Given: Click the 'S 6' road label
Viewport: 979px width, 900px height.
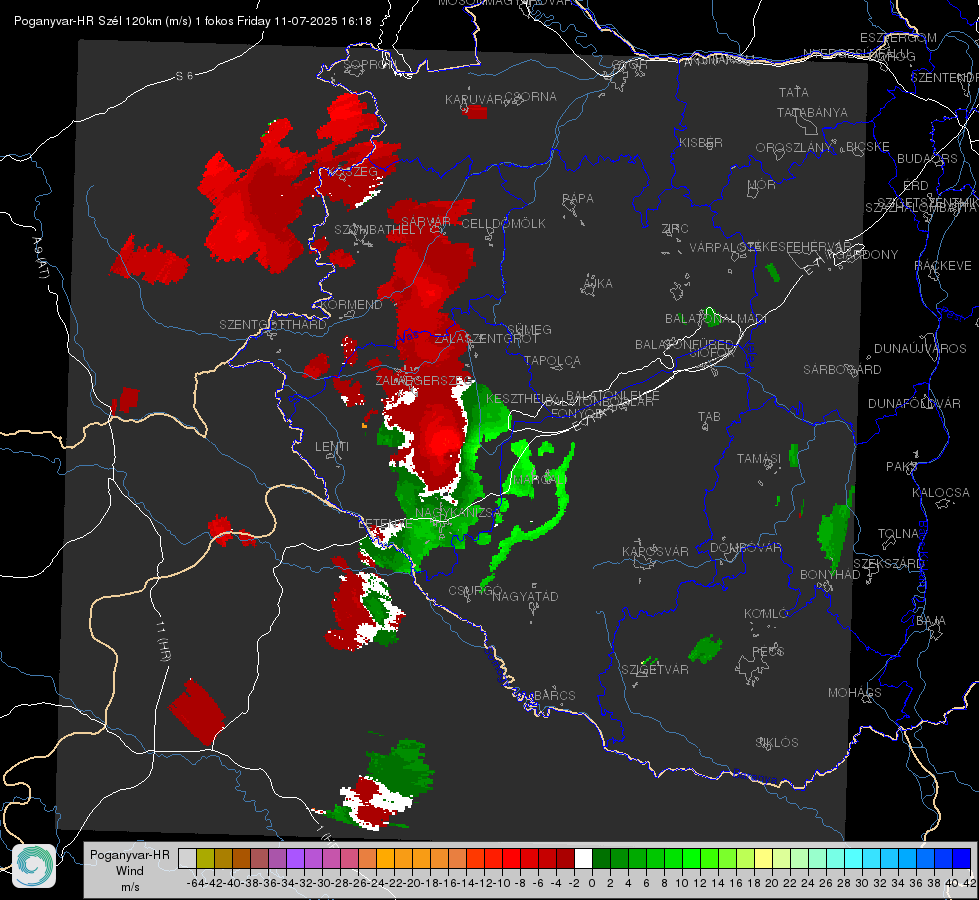Looking at the screenshot, I should coord(184,76).
